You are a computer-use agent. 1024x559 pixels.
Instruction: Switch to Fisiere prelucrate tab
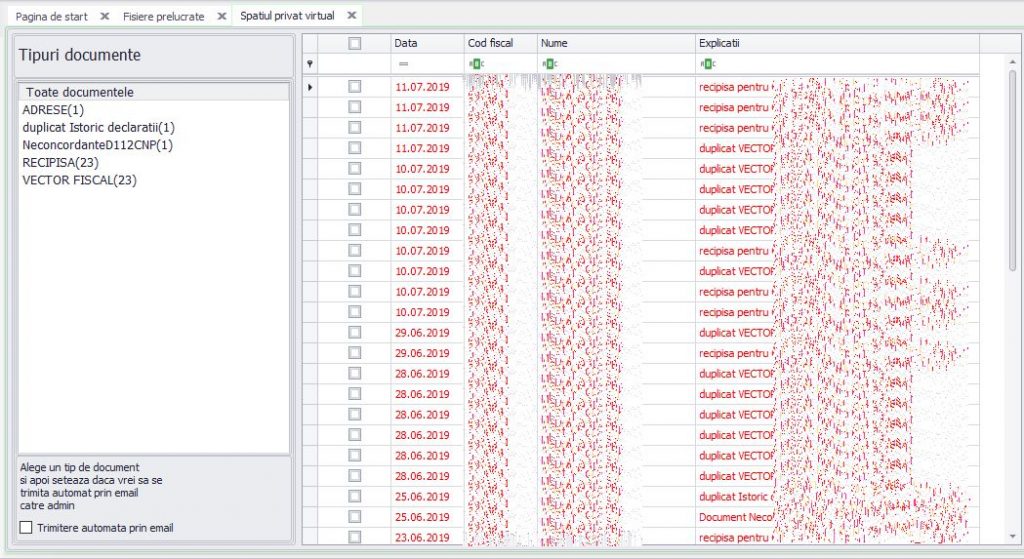coord(163,16)
